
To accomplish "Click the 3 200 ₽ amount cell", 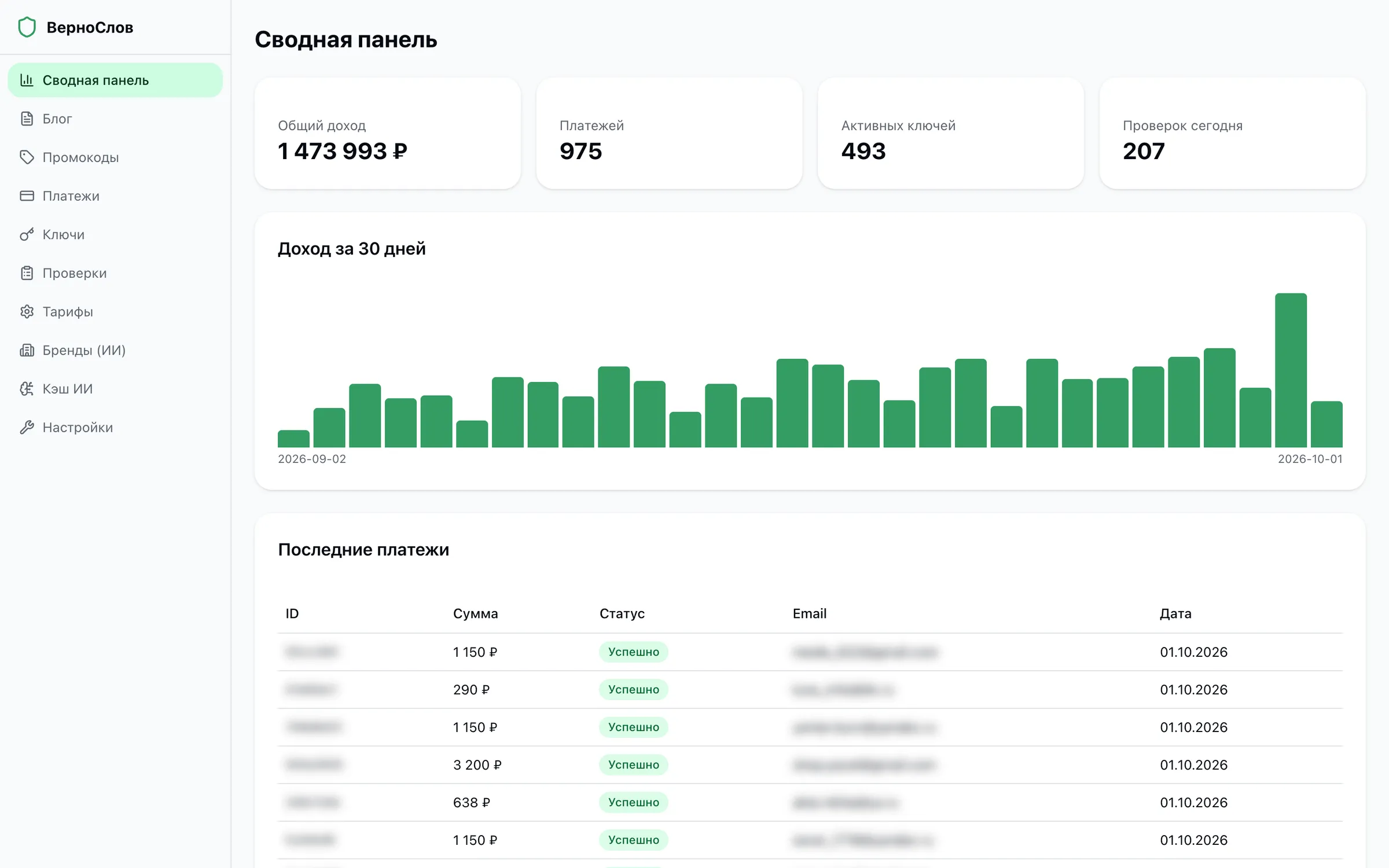I will (477, 765).
